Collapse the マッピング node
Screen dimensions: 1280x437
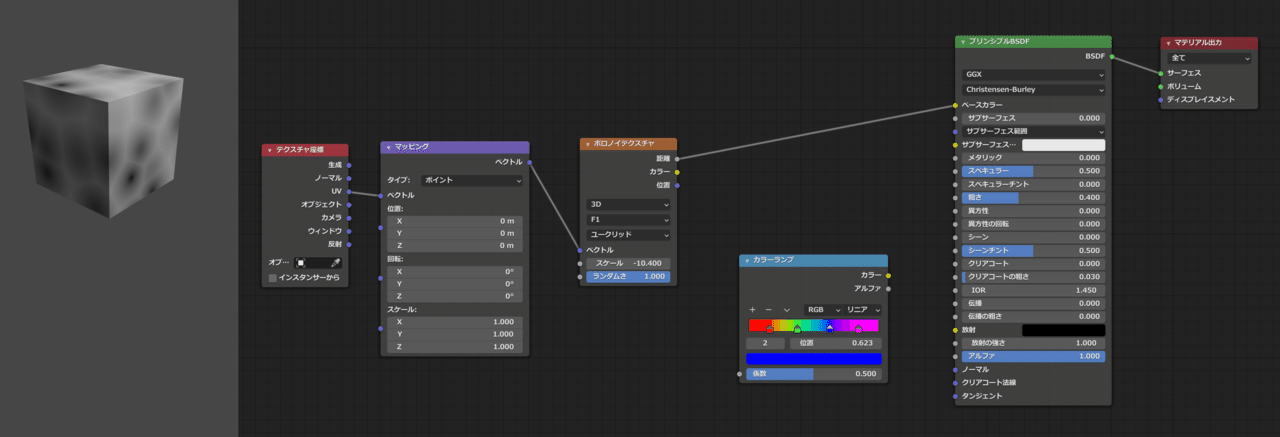coord(388,147)
